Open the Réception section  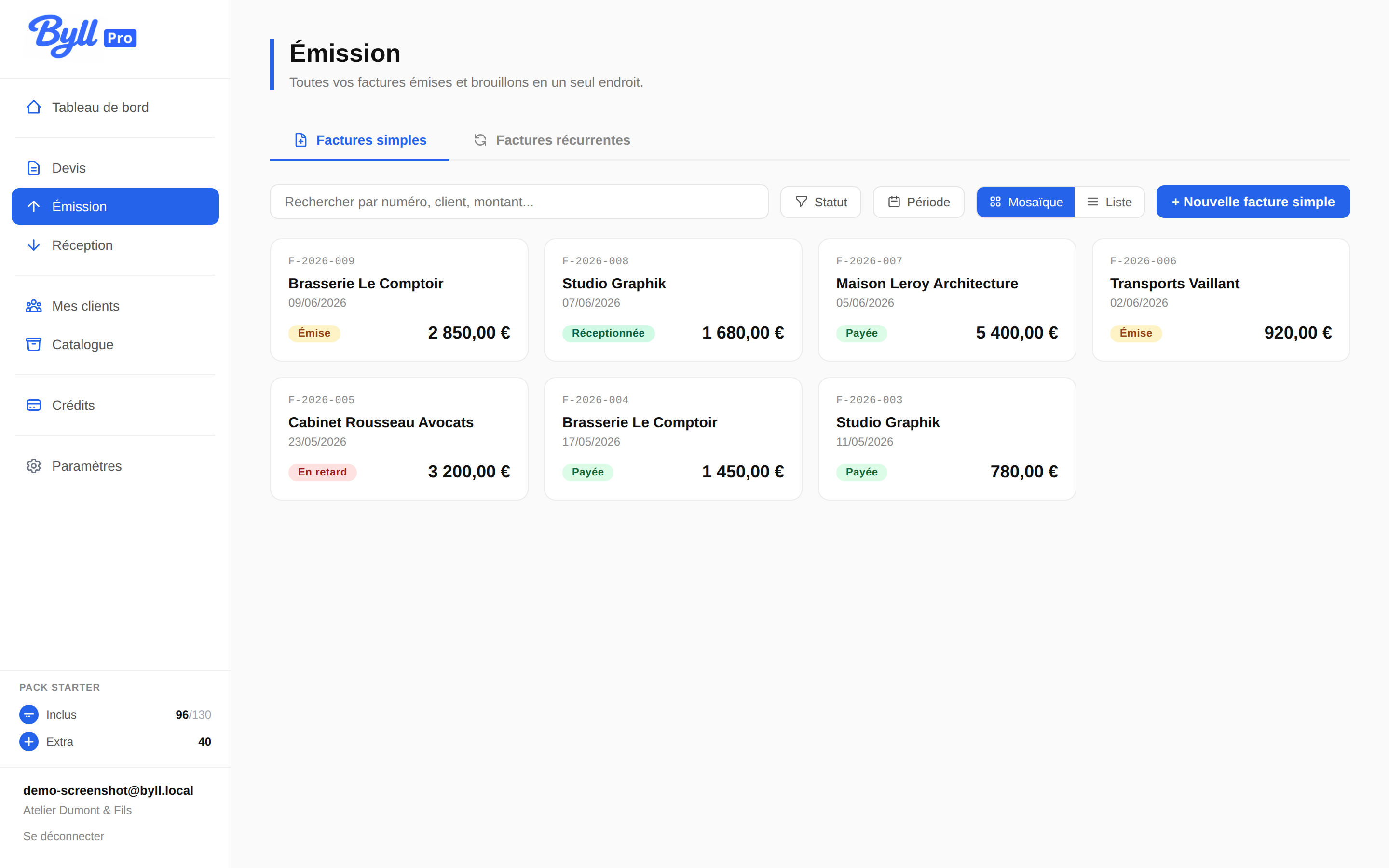coord(115,245)
